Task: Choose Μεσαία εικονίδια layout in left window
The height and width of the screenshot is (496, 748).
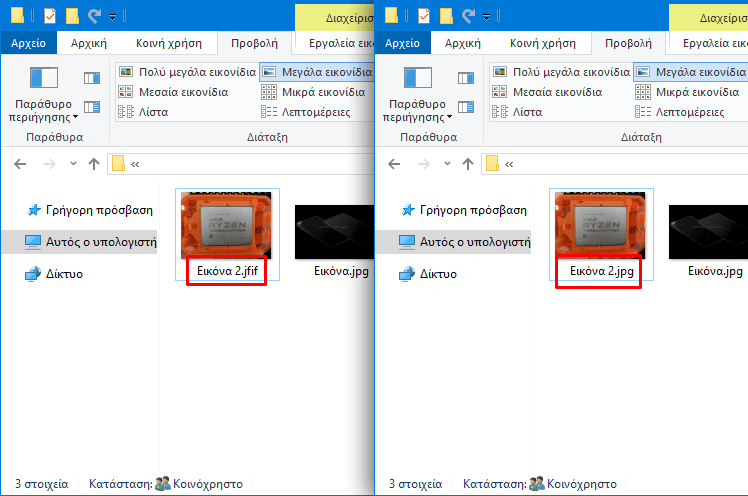Action: (x=174, y=92)
